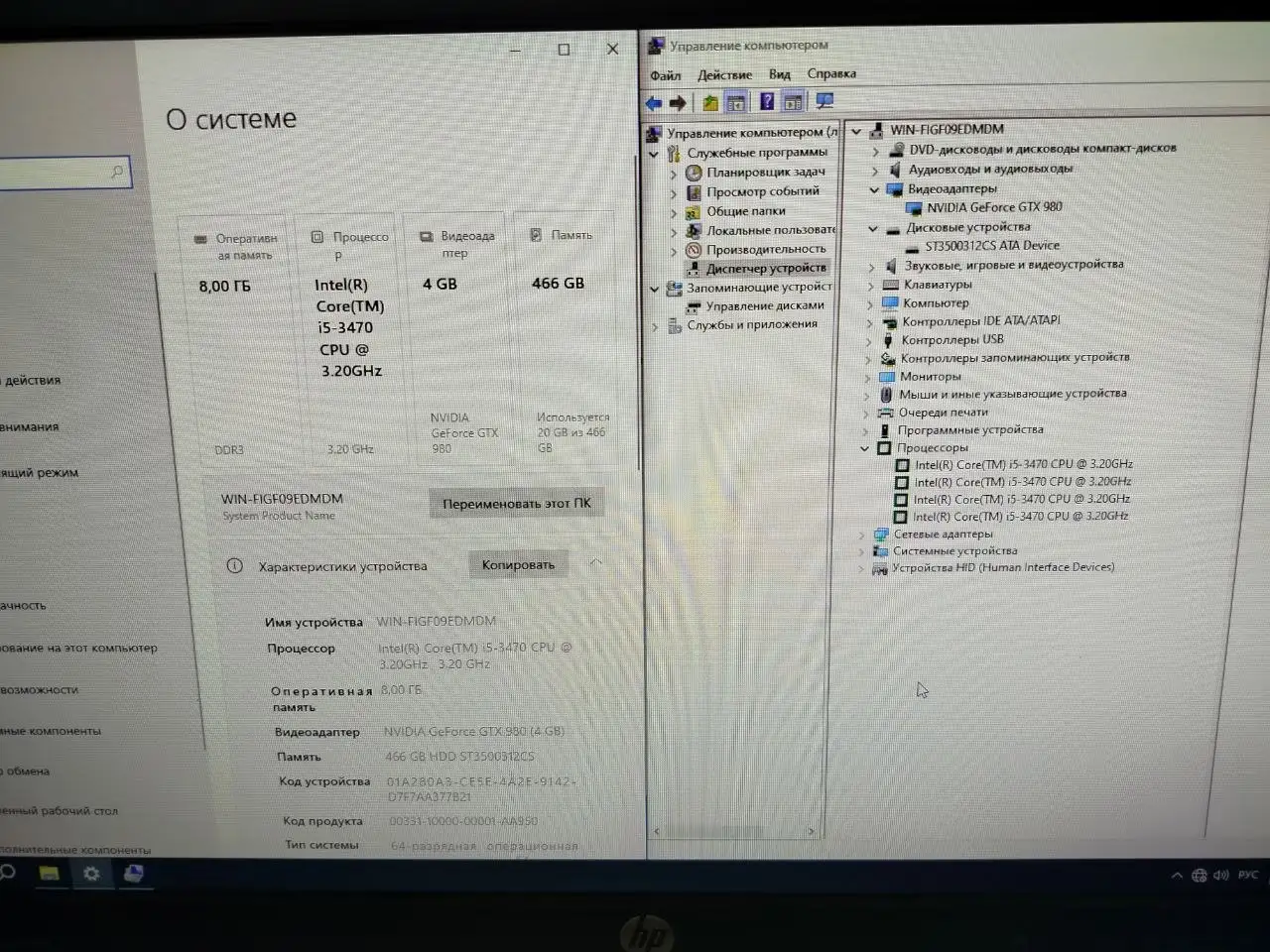
Task: Collapse the Характеристики устройства section chevron
Action: tap(595, 562)
